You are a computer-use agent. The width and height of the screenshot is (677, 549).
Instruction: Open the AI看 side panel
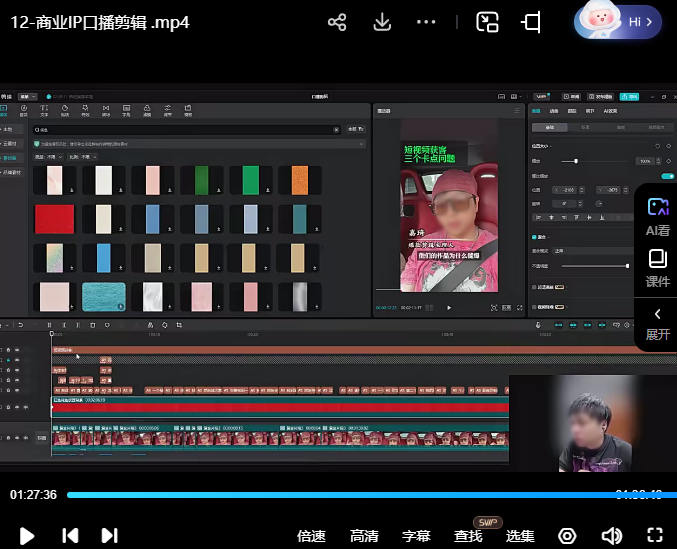(x=657, y=215)
